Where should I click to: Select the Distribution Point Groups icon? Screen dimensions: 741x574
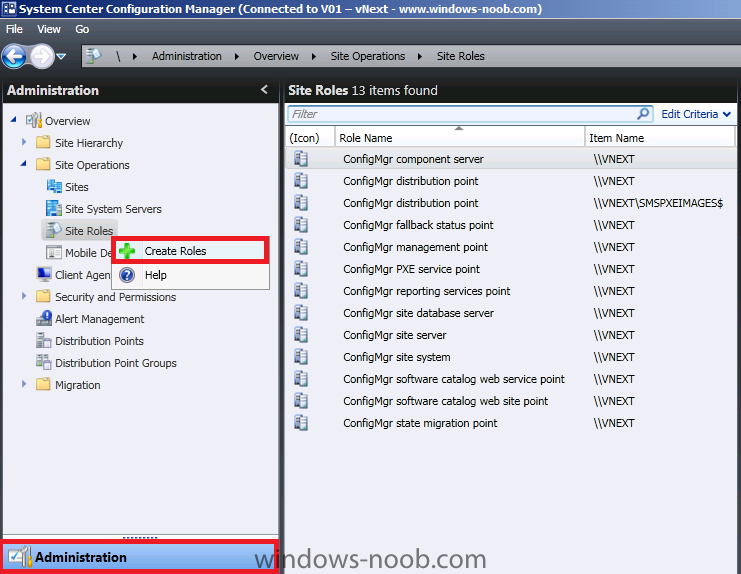44,362
